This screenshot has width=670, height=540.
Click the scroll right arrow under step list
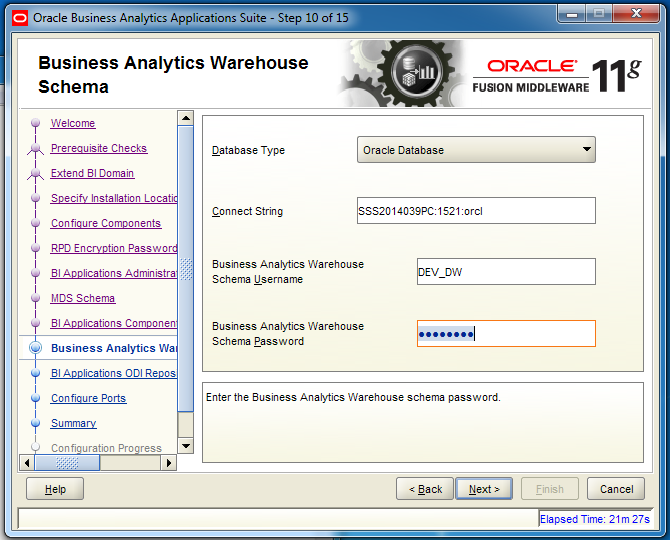click(169, 463)
